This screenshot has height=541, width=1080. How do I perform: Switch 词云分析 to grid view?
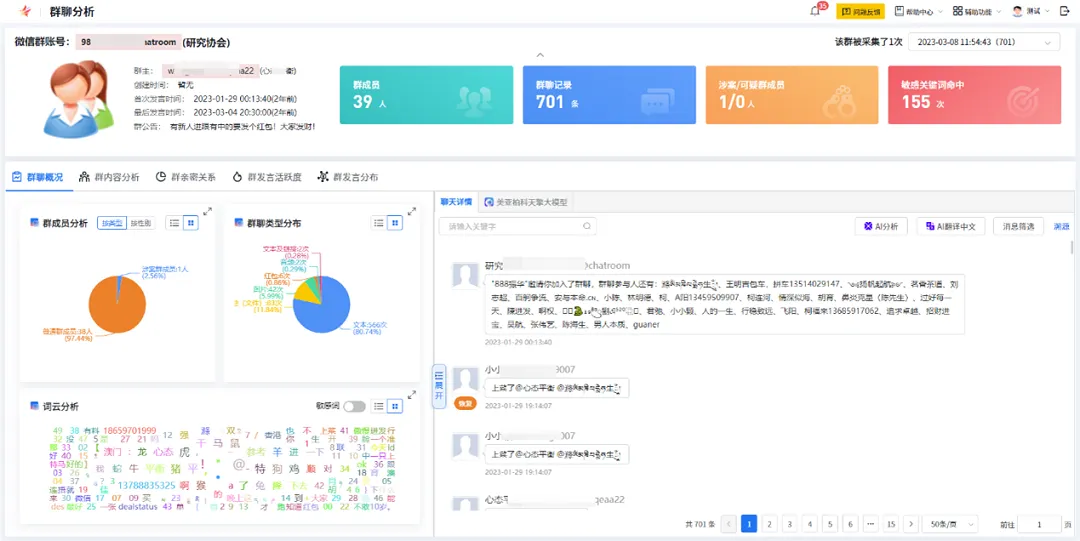[x=395, y=407]
